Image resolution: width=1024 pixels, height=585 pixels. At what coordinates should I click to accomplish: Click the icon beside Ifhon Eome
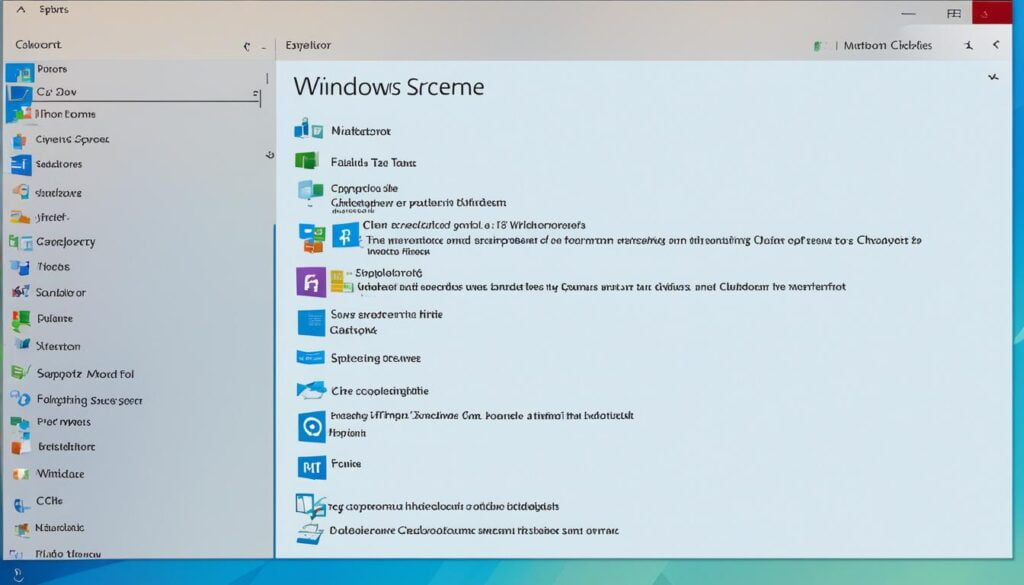click(20, 114)
